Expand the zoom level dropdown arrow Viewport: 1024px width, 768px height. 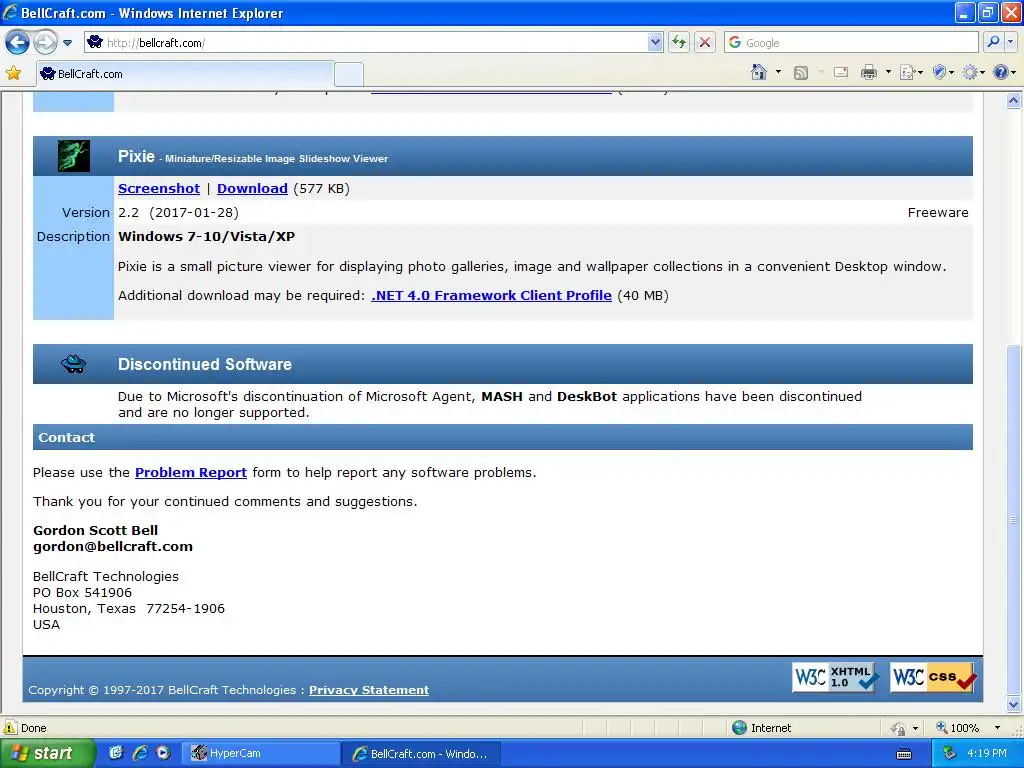point(997,728)
